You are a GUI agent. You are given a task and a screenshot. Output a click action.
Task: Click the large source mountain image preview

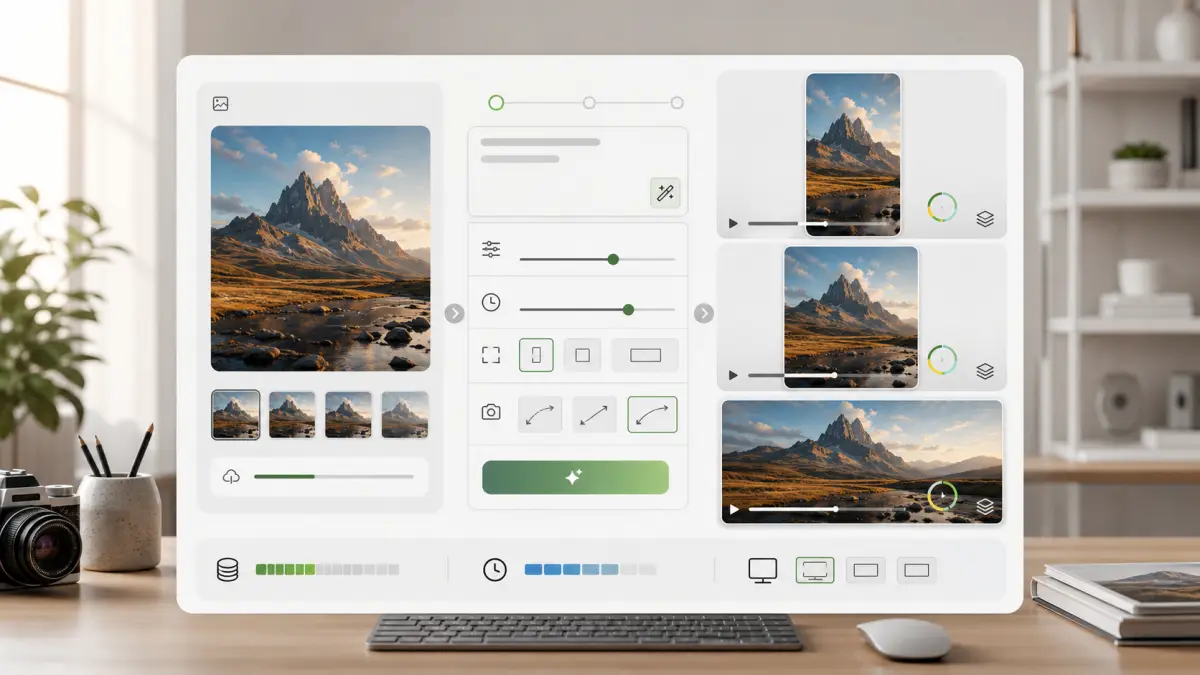[x=320, y=248]
